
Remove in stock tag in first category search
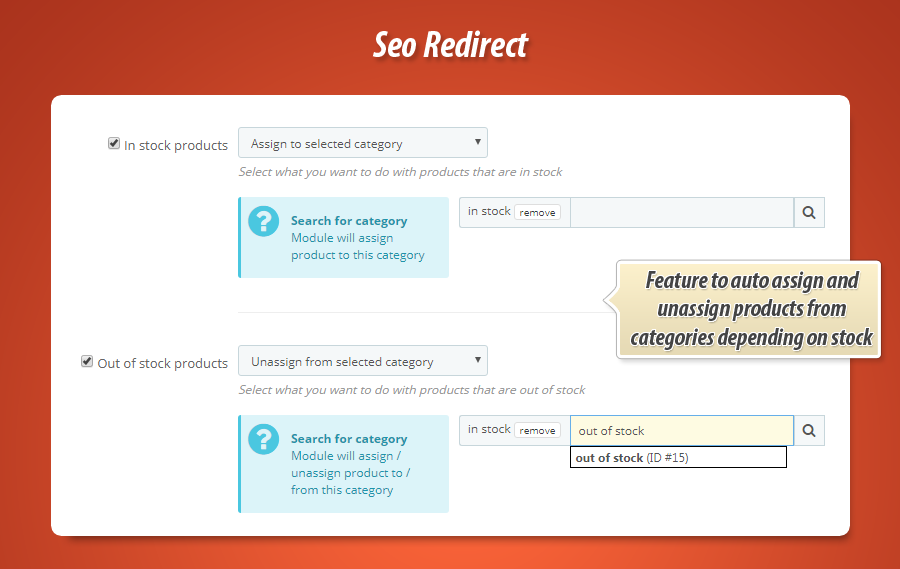click(x=537, y=212)
